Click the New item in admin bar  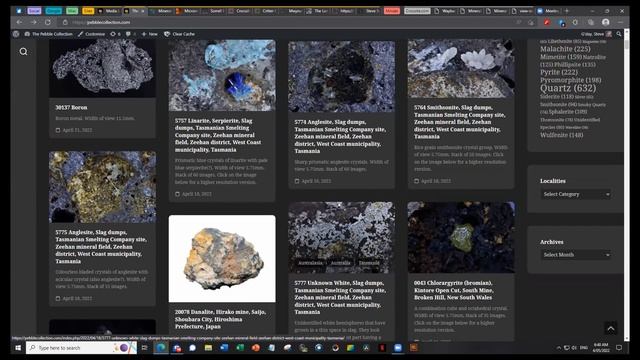pos(149,34)
